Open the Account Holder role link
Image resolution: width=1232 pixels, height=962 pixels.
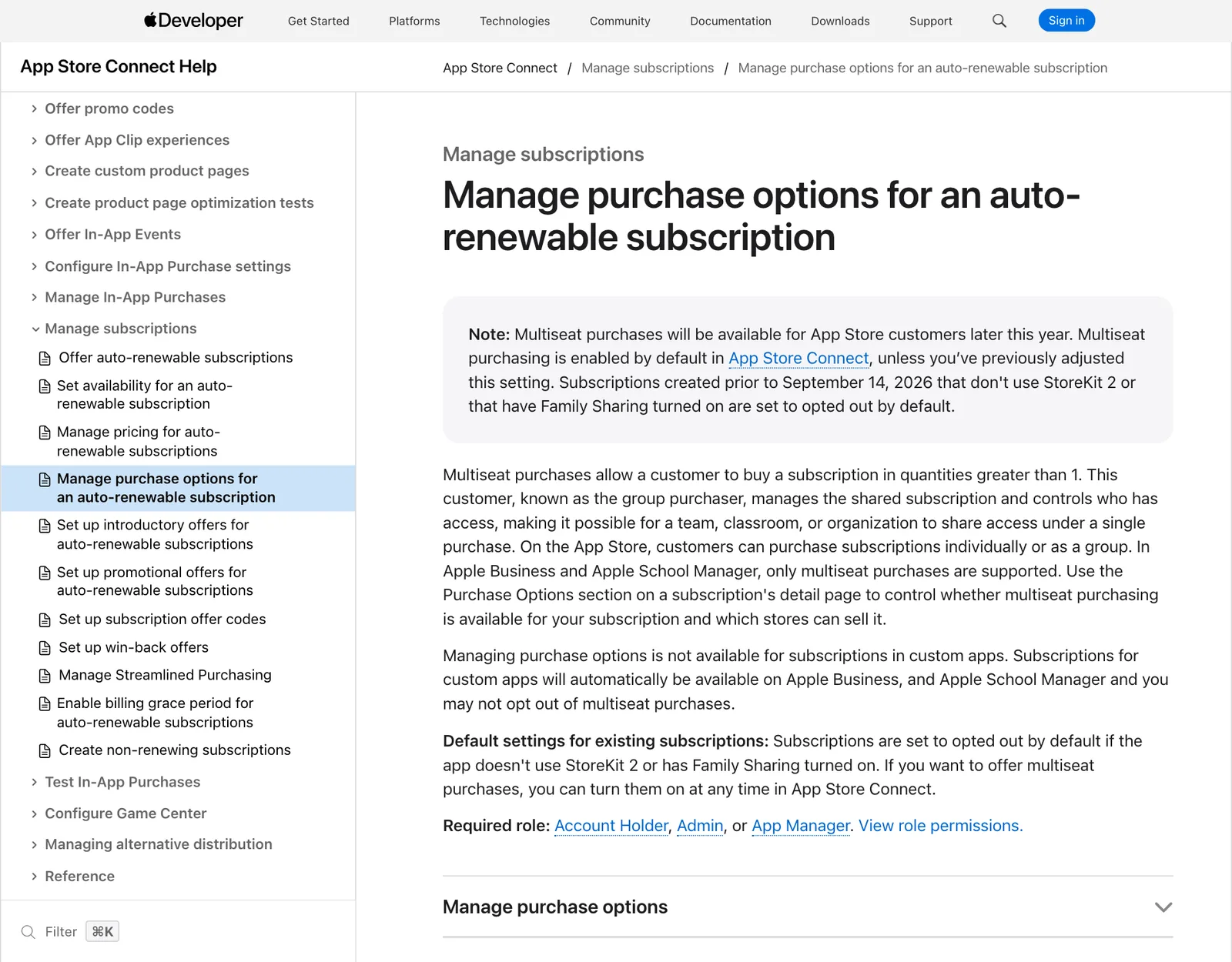(x=611, y=826)
